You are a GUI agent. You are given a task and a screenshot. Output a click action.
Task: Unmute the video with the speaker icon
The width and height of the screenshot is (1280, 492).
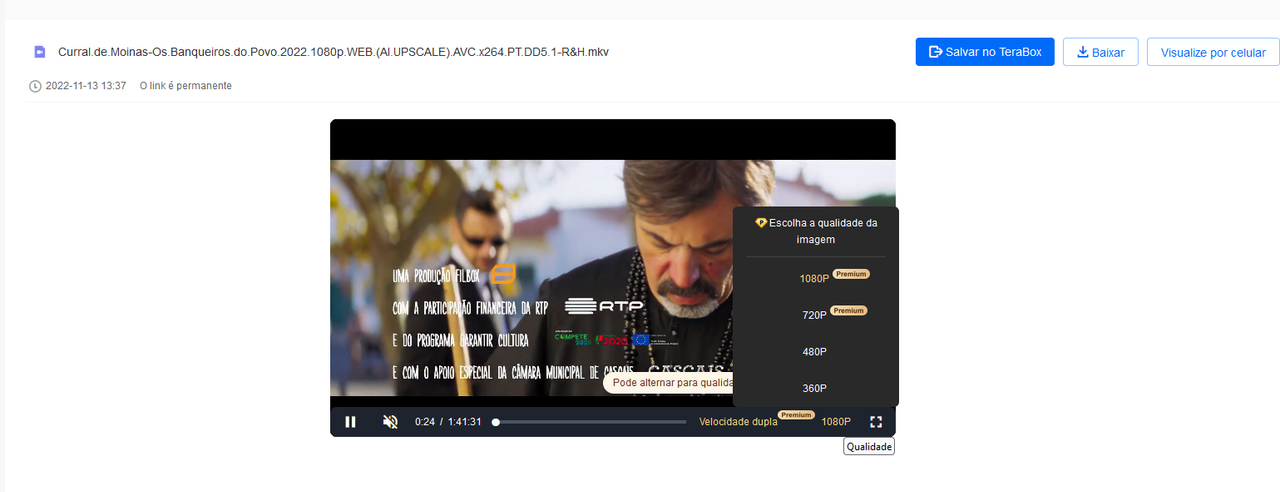click(x=391, y=422)
